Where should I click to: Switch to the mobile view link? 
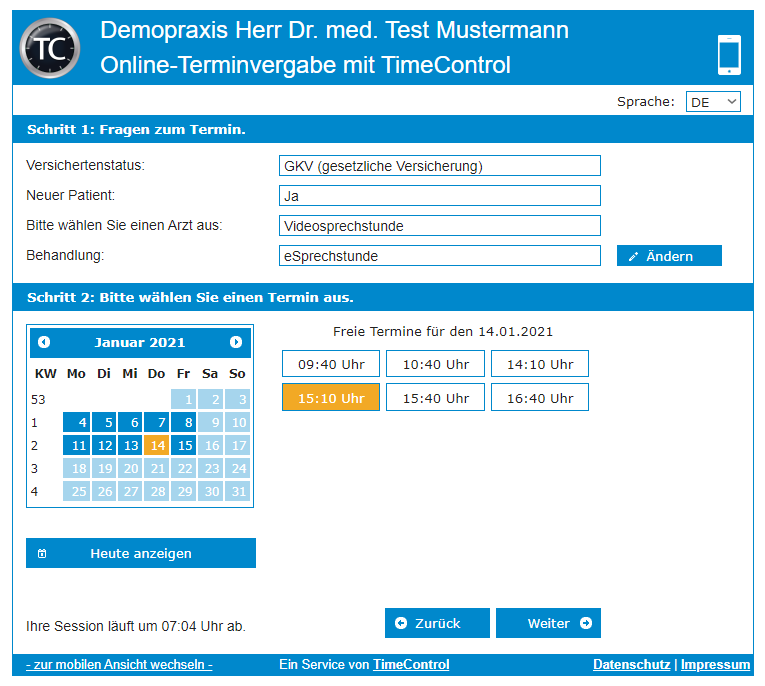click(x=119, y=665)
